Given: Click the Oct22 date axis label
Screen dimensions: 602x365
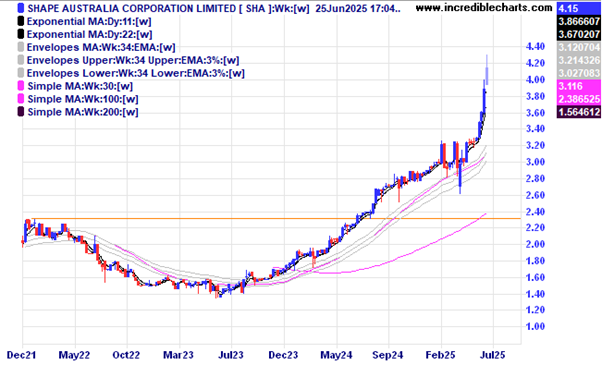Looking at the screenshot, I should click(x=126, y=355).
